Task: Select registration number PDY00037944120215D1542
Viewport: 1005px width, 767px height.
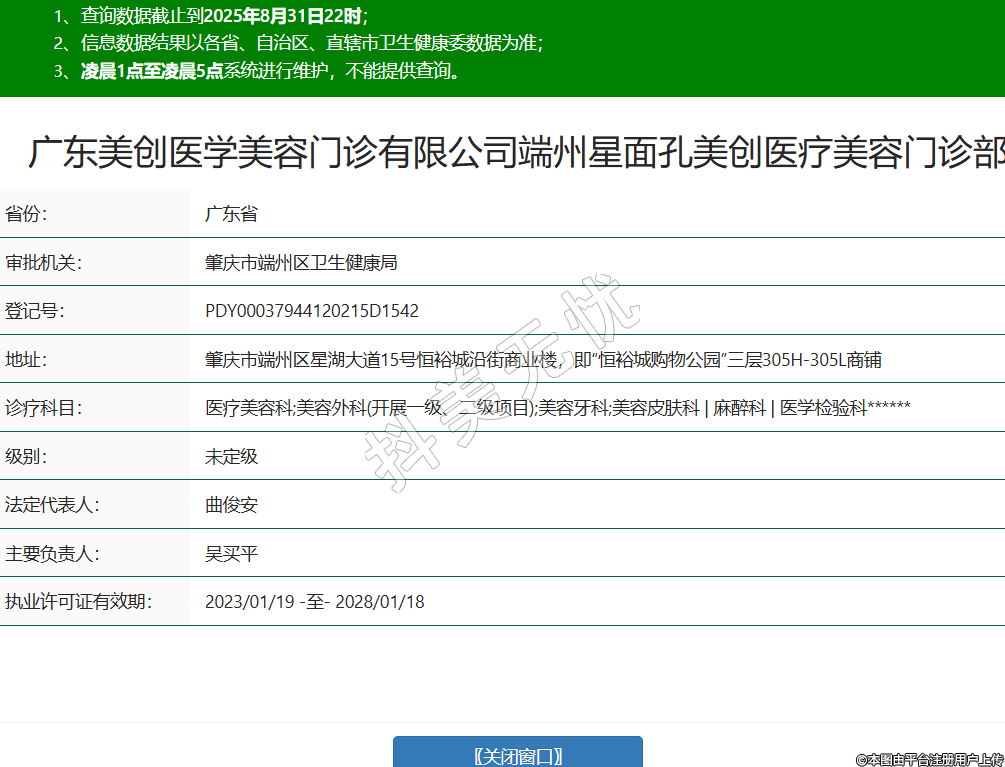Action: (312, 311)
